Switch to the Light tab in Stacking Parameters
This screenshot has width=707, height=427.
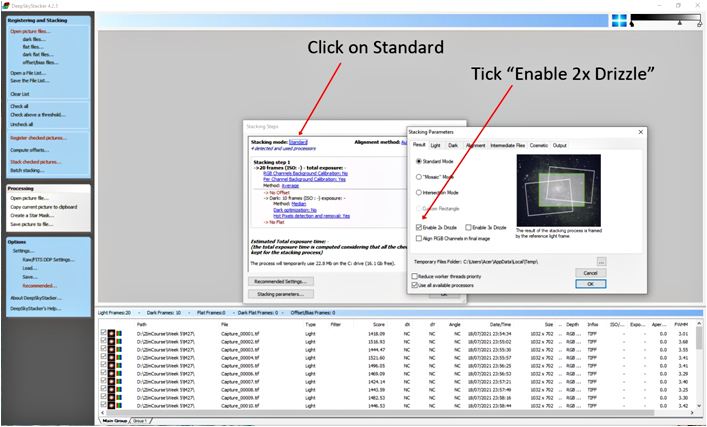[x=436, y=145]
